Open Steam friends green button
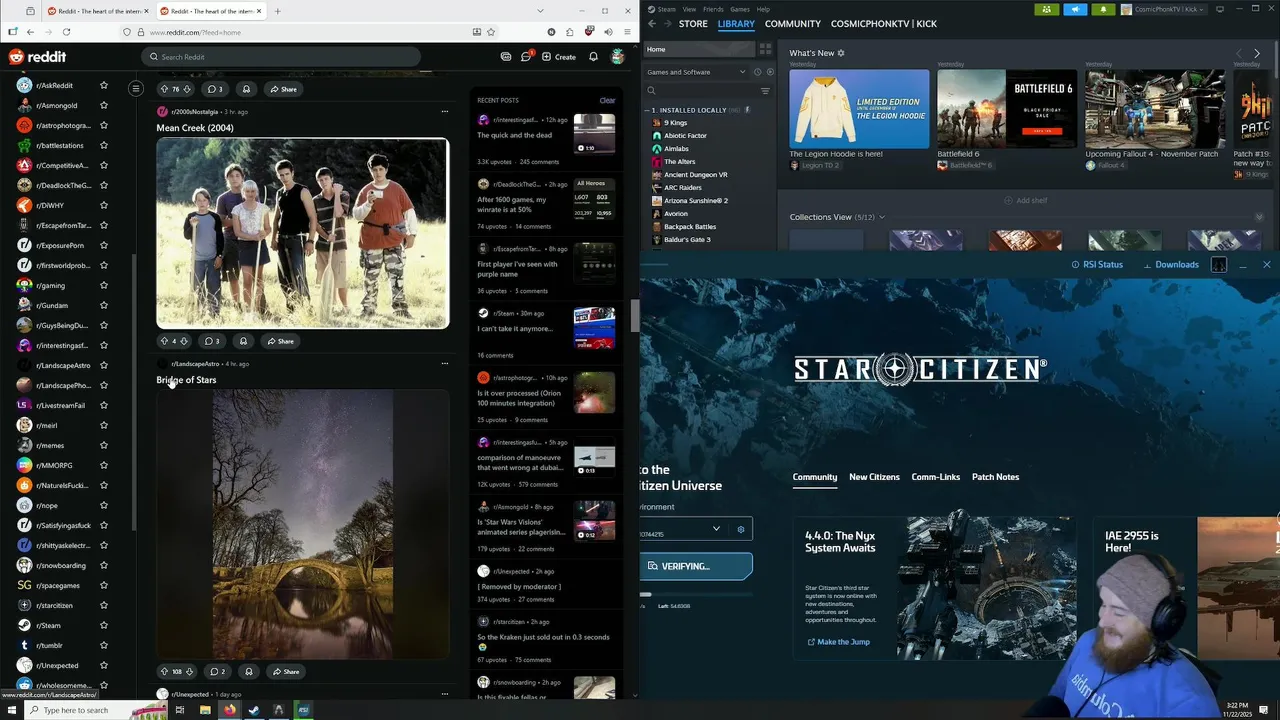Image resolution: width=1280 pixels, height=720 pixels. (1047, 9)
